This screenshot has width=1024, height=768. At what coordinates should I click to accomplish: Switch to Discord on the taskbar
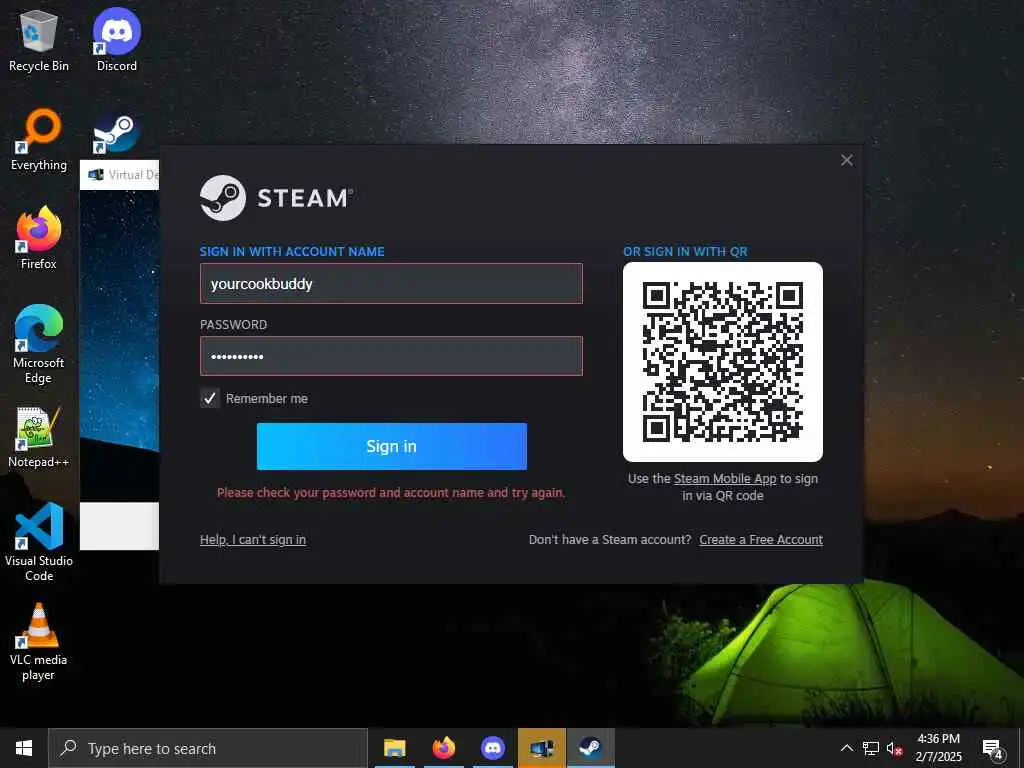[492, 748]
